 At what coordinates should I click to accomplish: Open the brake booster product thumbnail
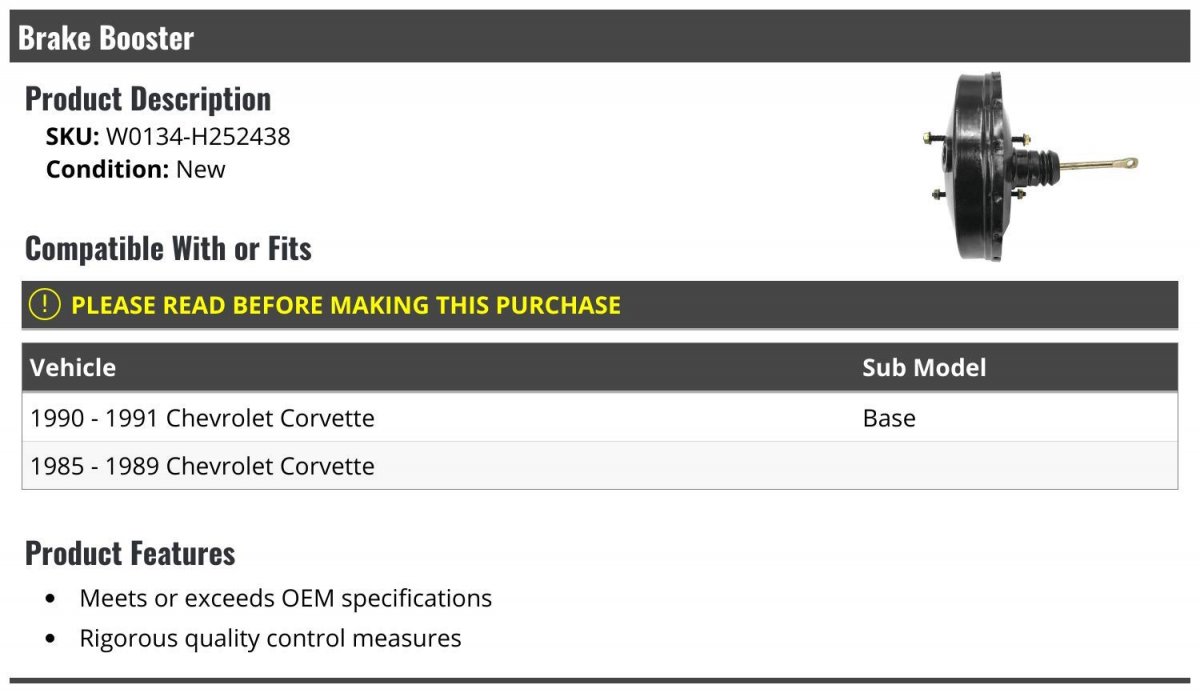pyautogui.click(x=1030, y=167)
